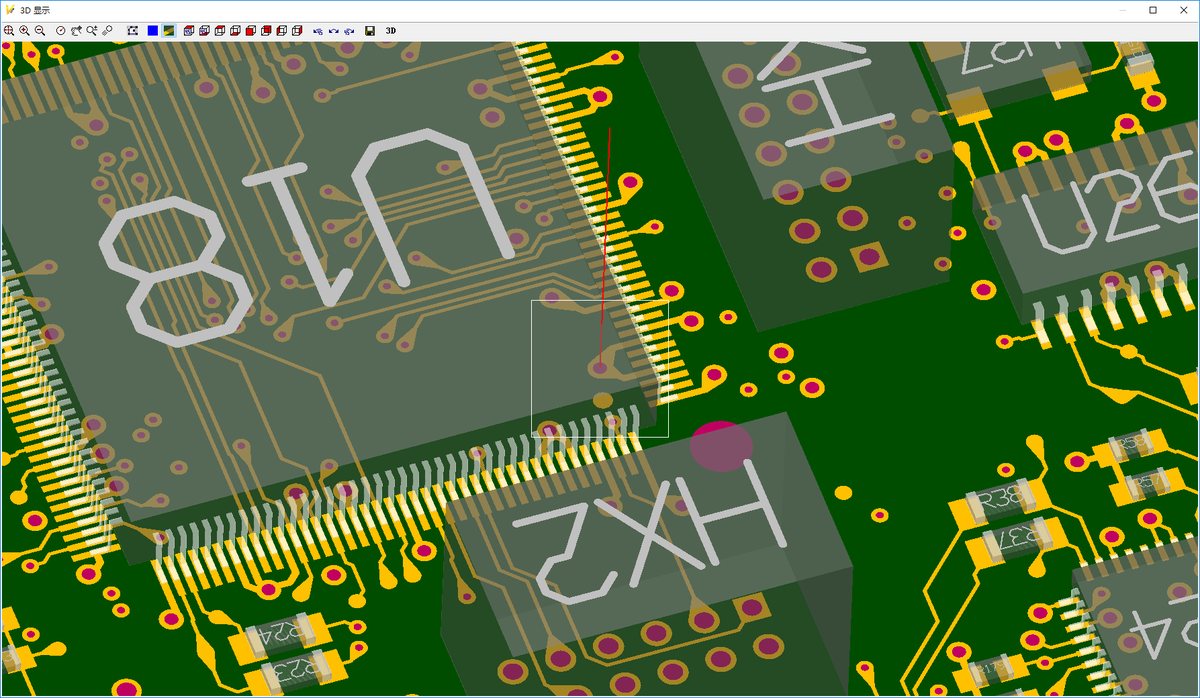
Task: Click the grey tool icon before the frame icon
Action: (107, 31)
